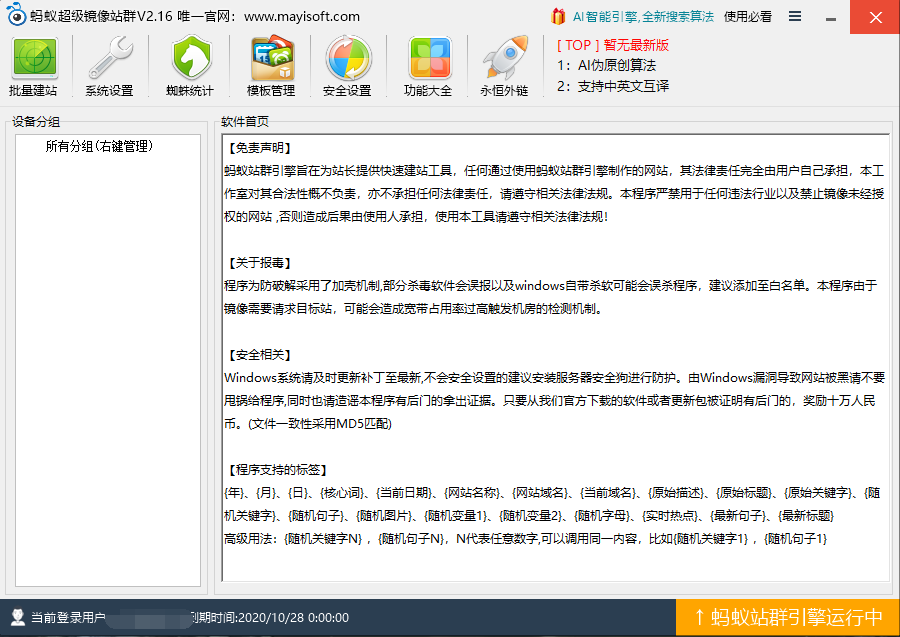Open 系统设置 wrench icon
The image size is (900, 637).
109,67
